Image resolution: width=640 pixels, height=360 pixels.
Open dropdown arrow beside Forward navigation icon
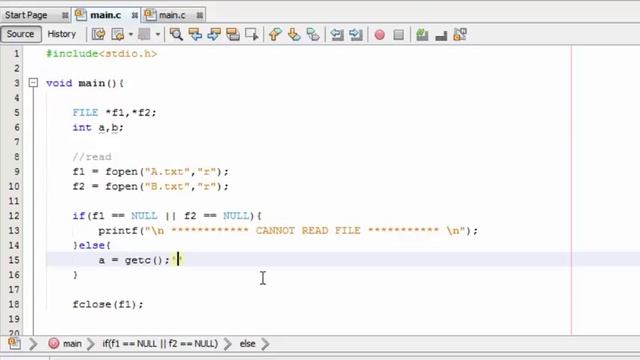coord(158,35)
